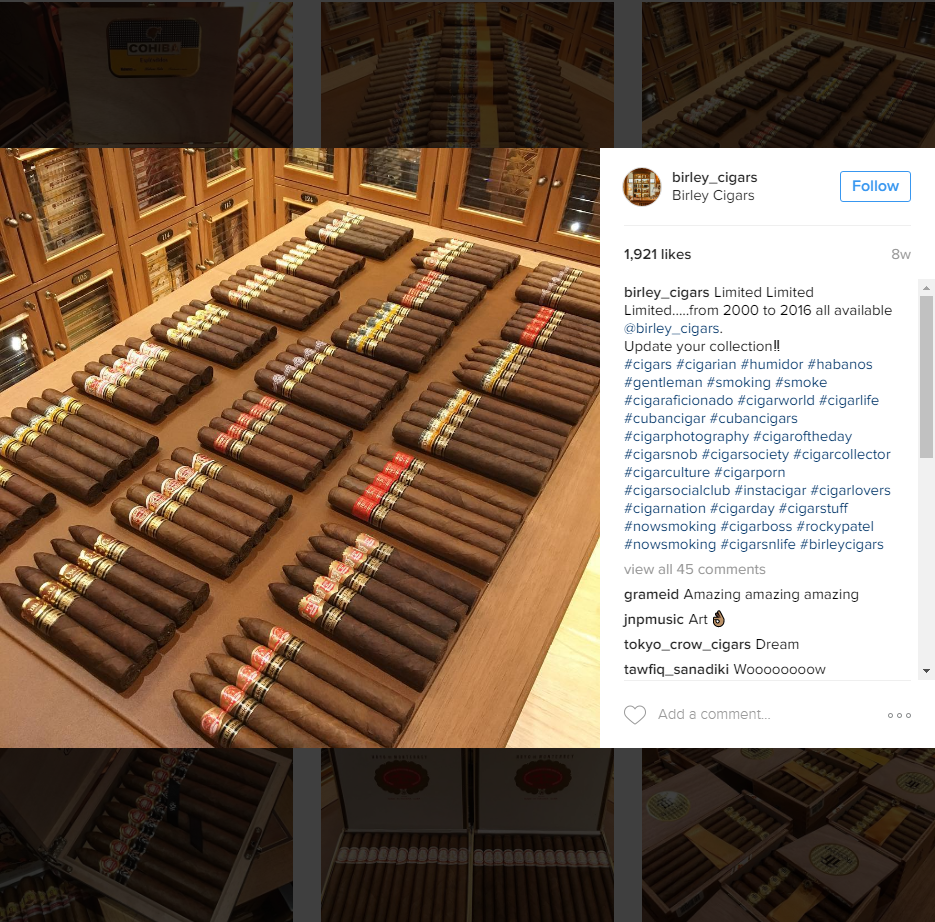This screenshot has height=922, width=935.
Task: Click the Follow button
Action: (x=875, y=186)
